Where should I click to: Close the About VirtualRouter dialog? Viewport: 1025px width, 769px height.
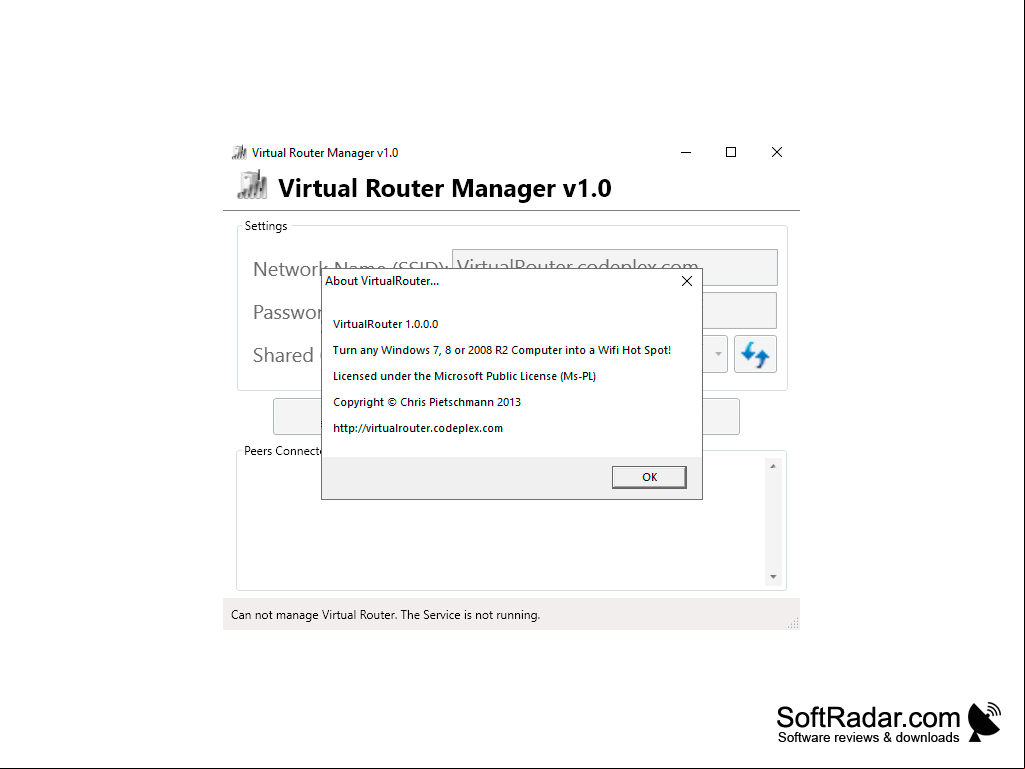[686, 281]
